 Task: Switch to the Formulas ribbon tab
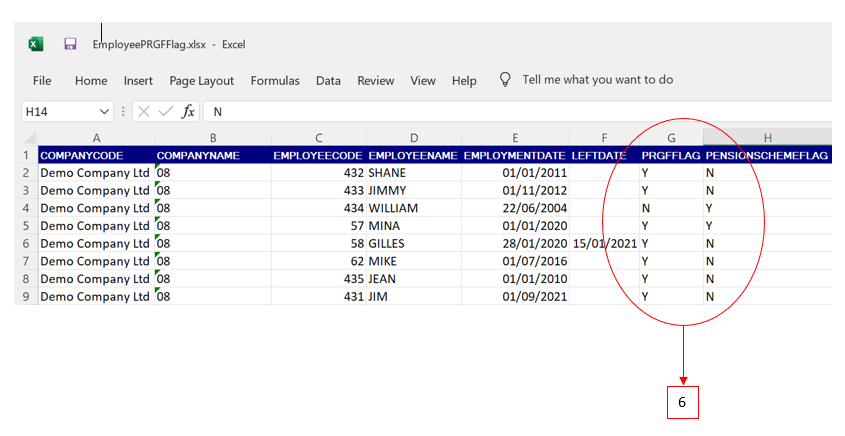275,81
